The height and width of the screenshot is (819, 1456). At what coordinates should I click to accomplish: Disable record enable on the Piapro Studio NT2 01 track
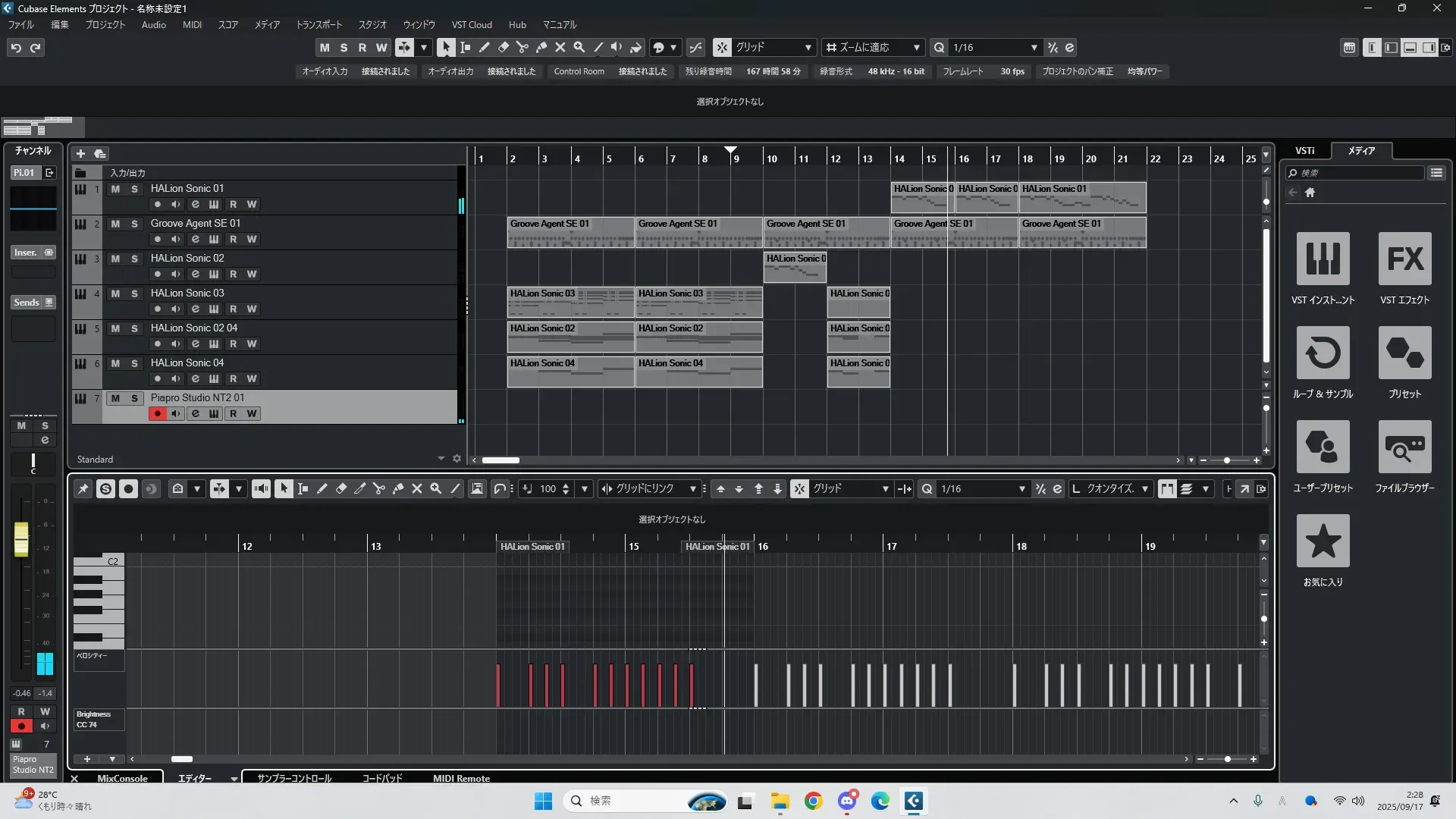tap(157, 413)
